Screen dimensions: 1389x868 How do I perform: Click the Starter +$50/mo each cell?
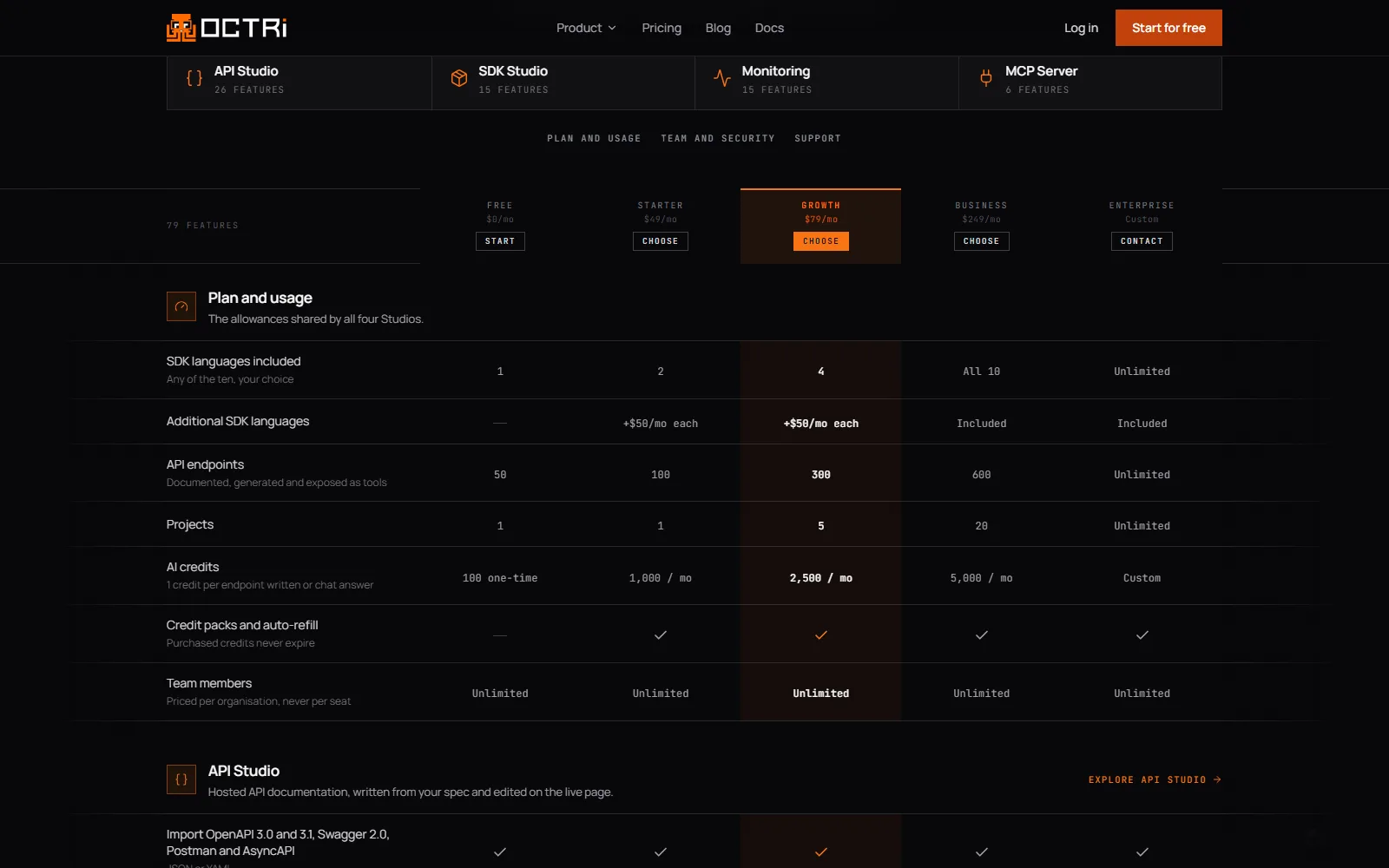661,424
